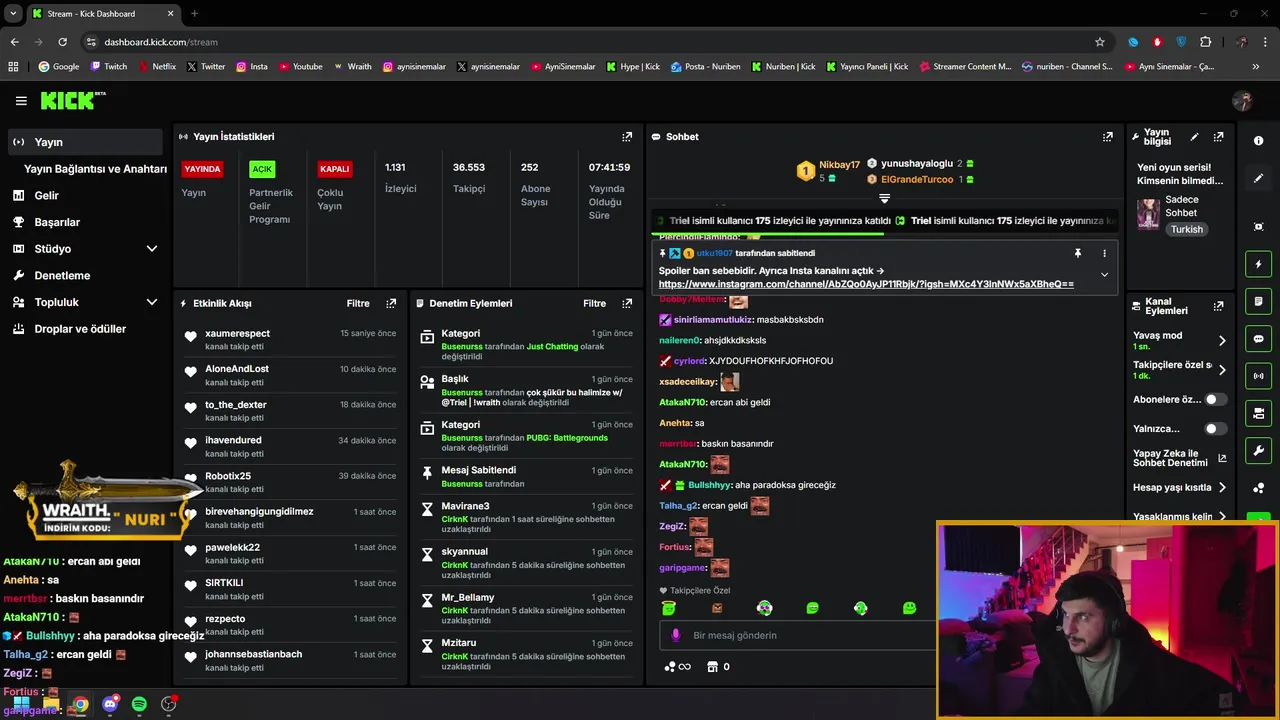Viewport: 1280px width, 720px height.
Task: Reload the dashboard page
Action: (62, 42)
